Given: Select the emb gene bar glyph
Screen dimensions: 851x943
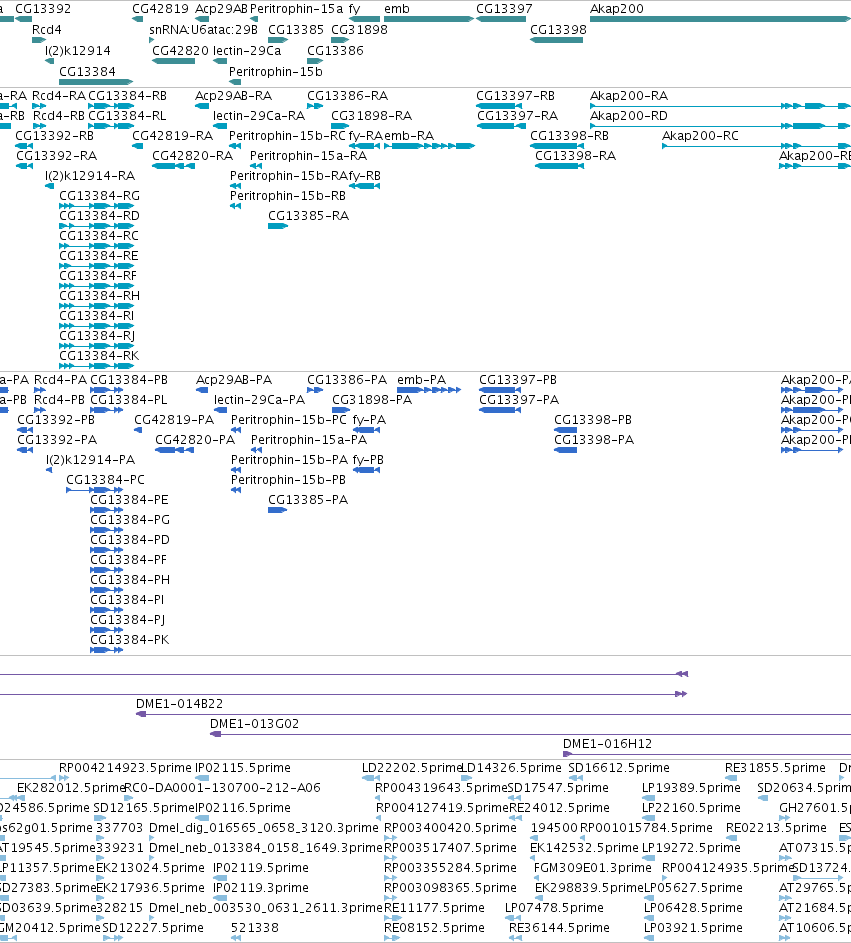Looking at the screenshot, I should 429,19.
